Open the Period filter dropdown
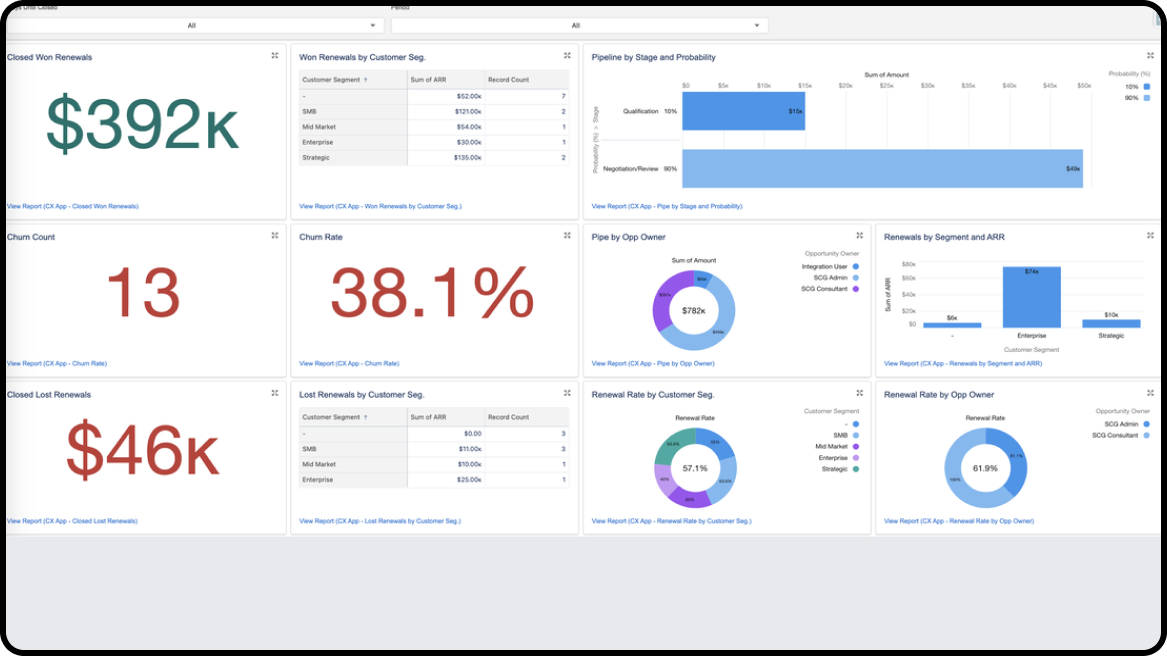1167x656 pixels. [579, 26]
